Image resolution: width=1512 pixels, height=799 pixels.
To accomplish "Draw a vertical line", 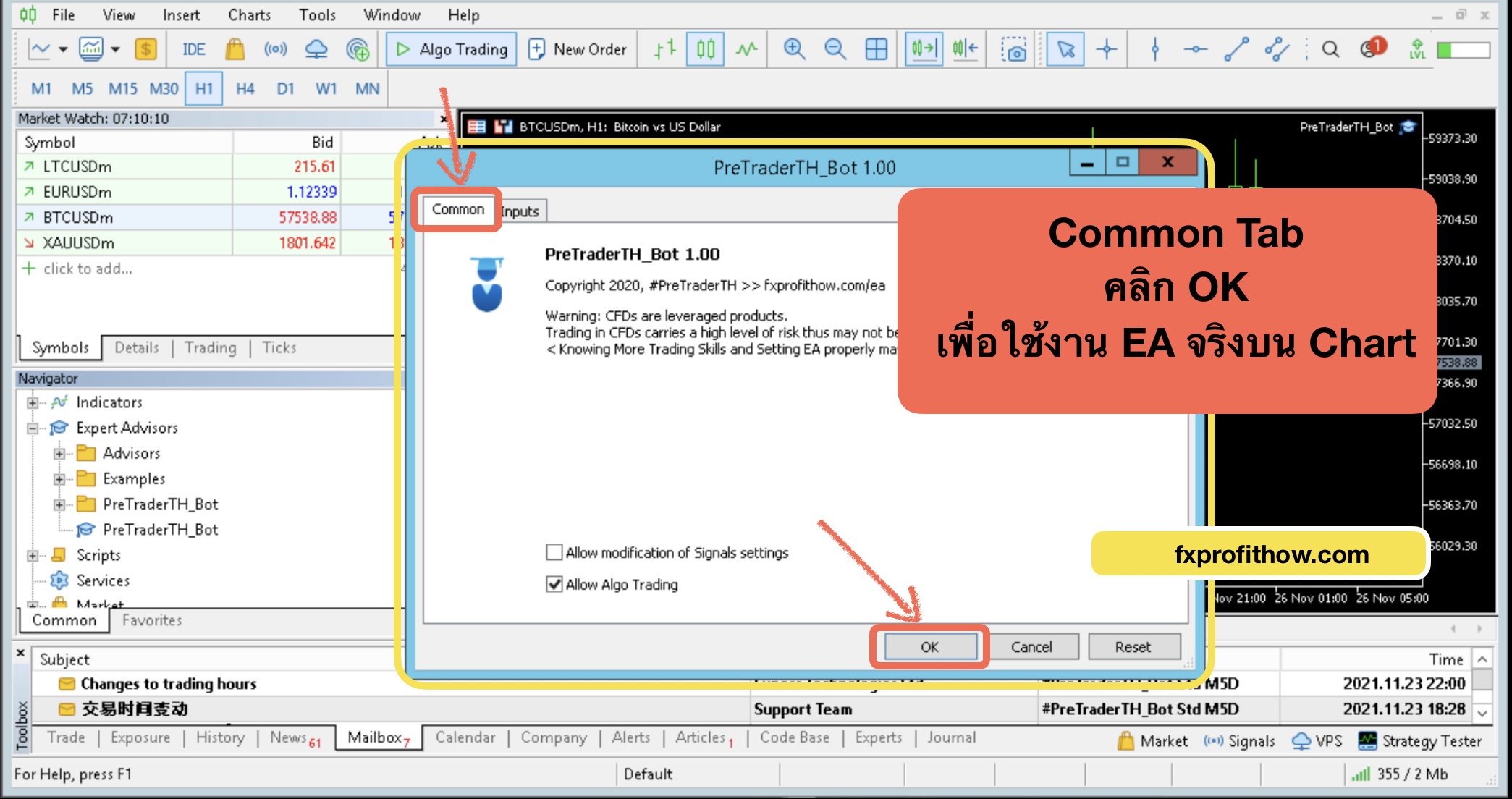I will [1155, 49].
